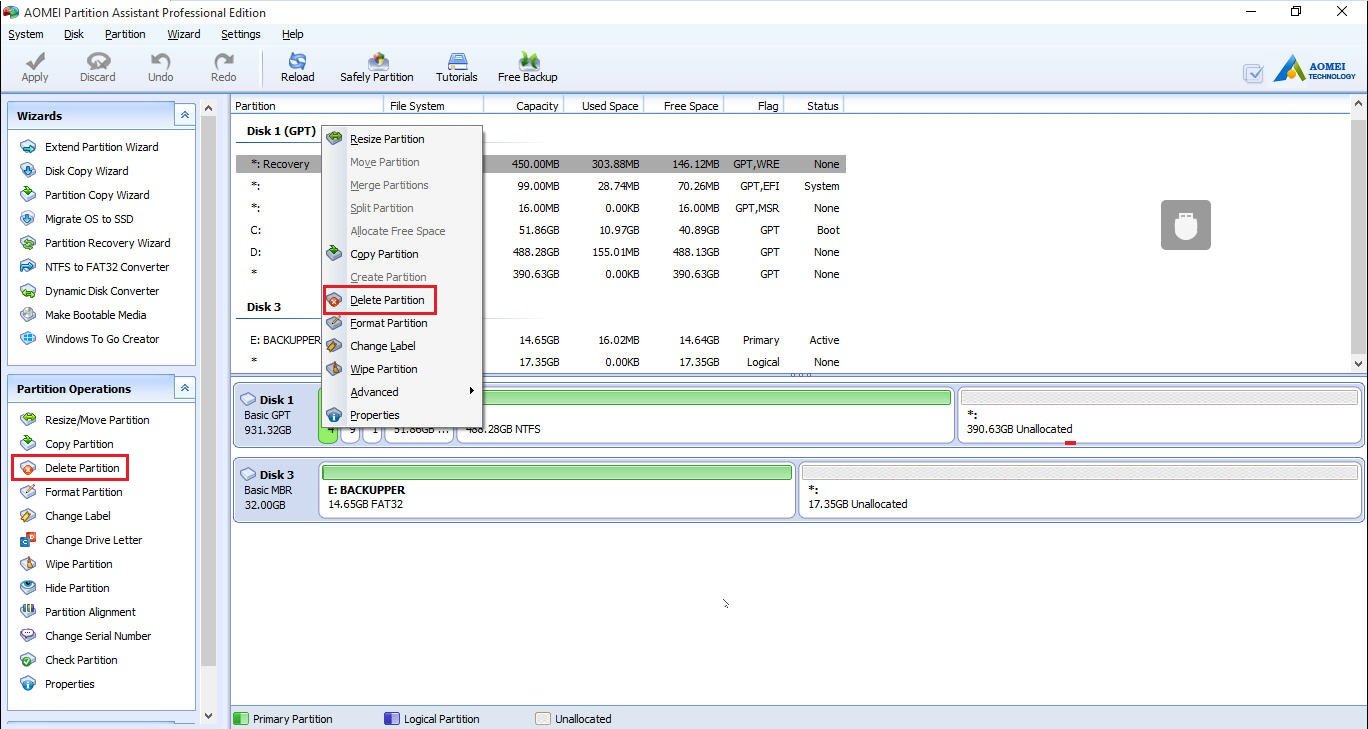The height and width of the screenshot is (729, 1368).
Task: Open the Disk menu
Action: click(74, 34)
